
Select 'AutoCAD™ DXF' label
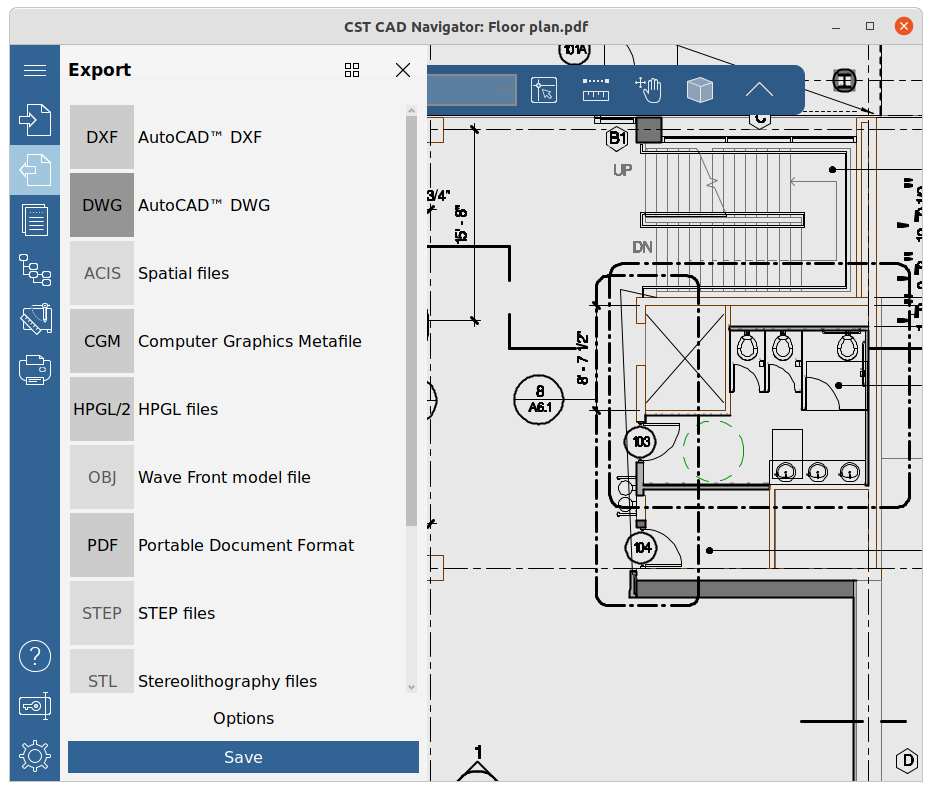[200, 137]
